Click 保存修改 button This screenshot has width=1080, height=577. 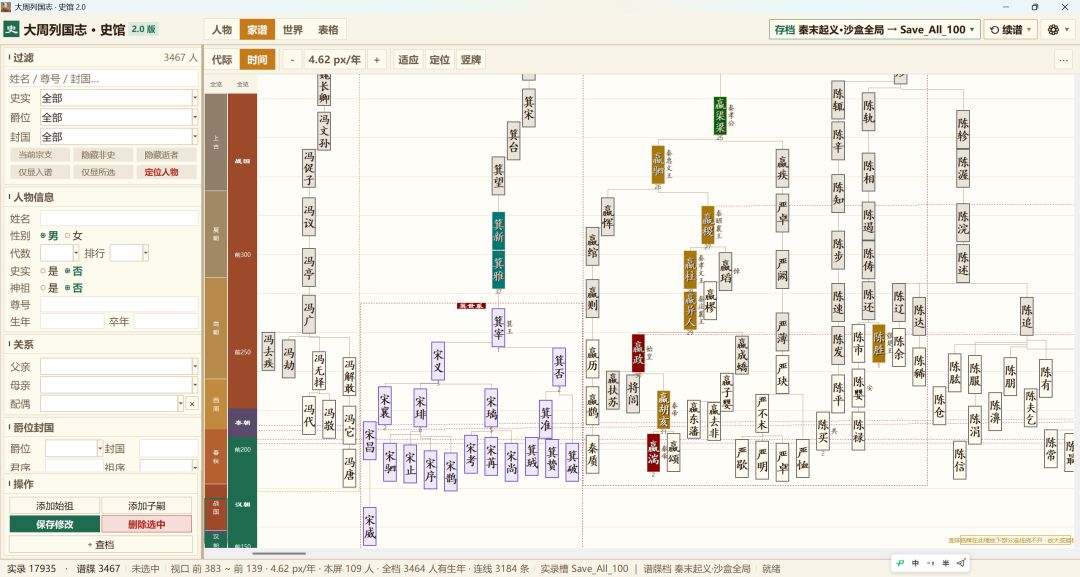[x=54, y=525]
